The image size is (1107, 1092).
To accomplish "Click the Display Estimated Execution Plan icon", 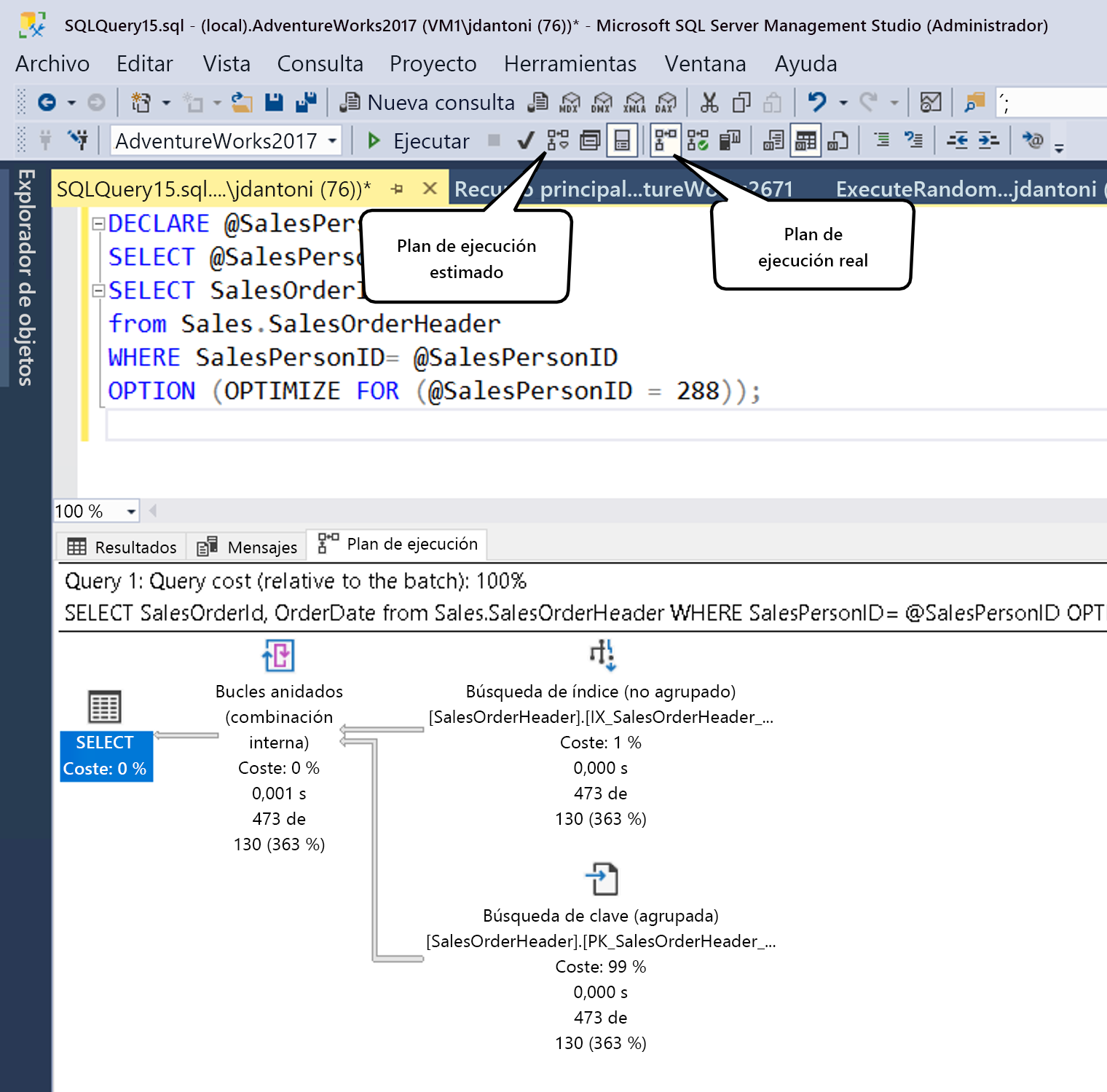I will pyautogui.click(x=556, y=139).
